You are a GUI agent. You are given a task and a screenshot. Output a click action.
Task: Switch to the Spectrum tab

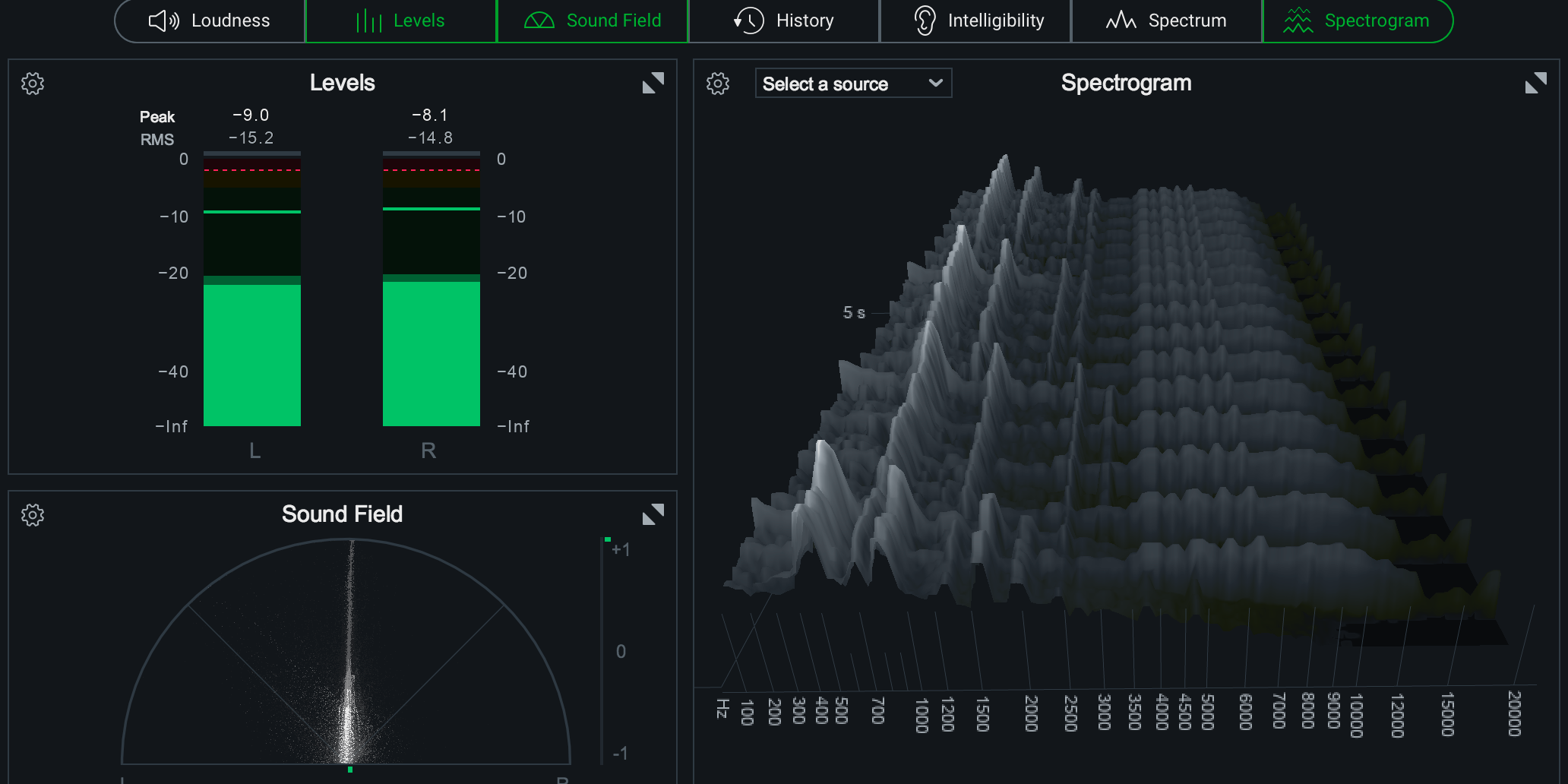click(1166, 21)
